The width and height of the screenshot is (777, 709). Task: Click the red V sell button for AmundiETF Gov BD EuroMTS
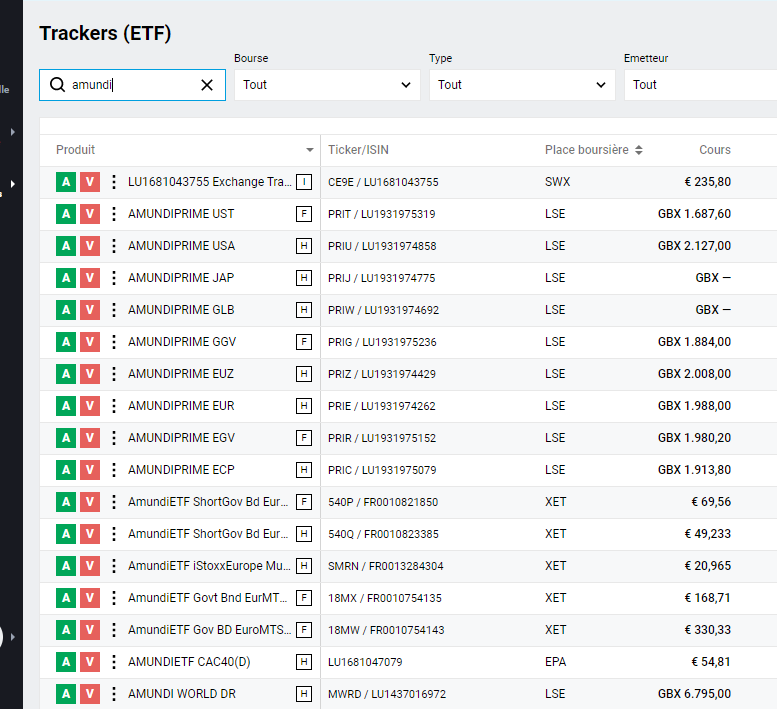[90, 630]
